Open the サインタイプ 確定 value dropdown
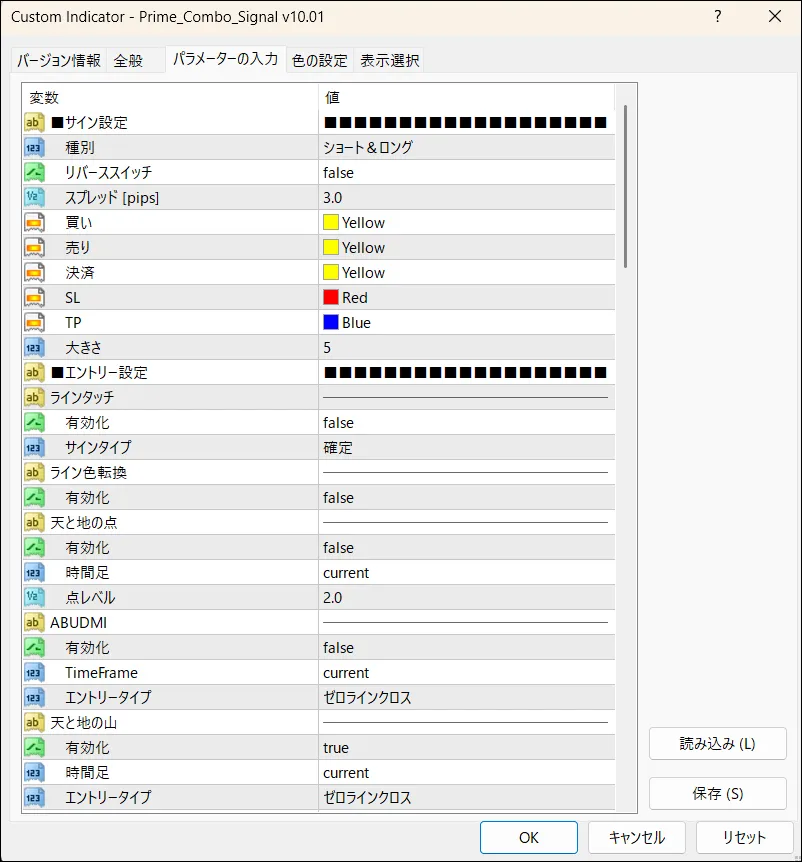Viewport: 802px width, 862px height. 465,448
